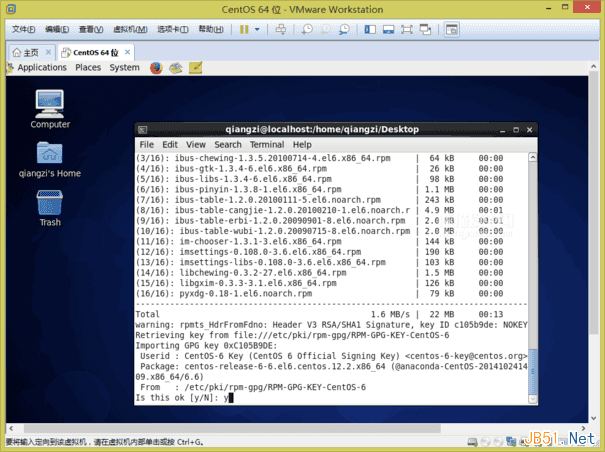Click the VMware horizontal scrollbar thumb
Image resolution: width=605 pixels, height=452 pixels.
232,428
